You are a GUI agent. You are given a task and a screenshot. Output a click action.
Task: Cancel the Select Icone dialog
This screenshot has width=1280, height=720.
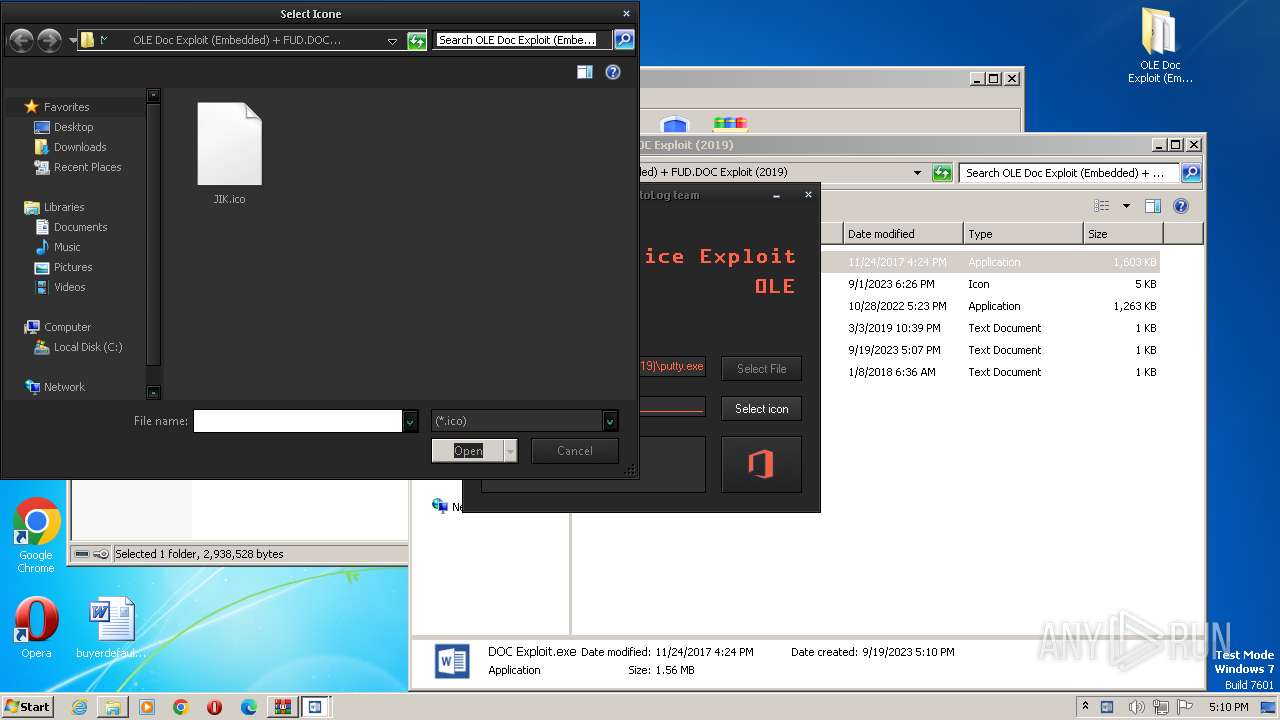point(575,451)
